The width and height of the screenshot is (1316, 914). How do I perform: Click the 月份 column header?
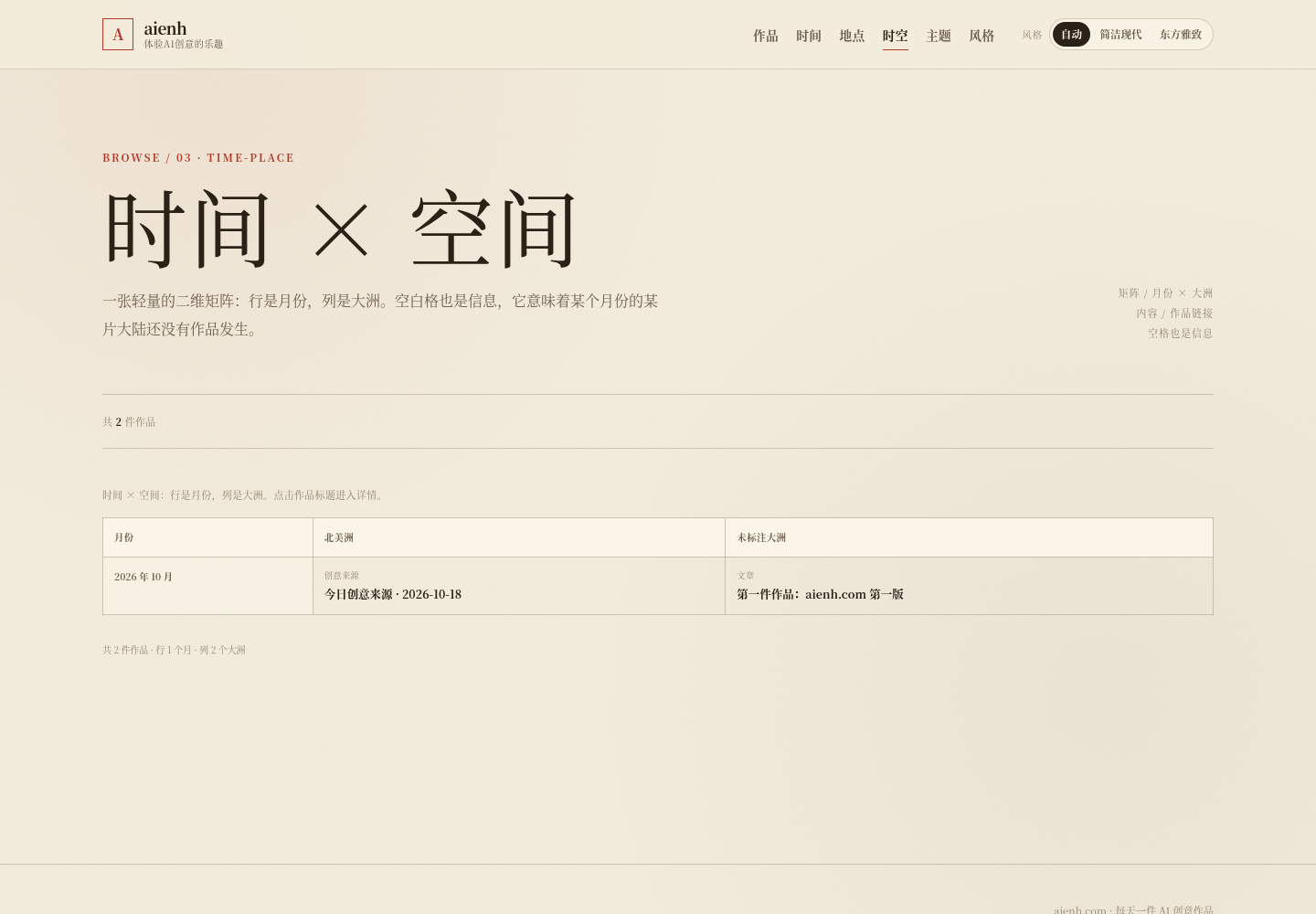coord(207,537)
